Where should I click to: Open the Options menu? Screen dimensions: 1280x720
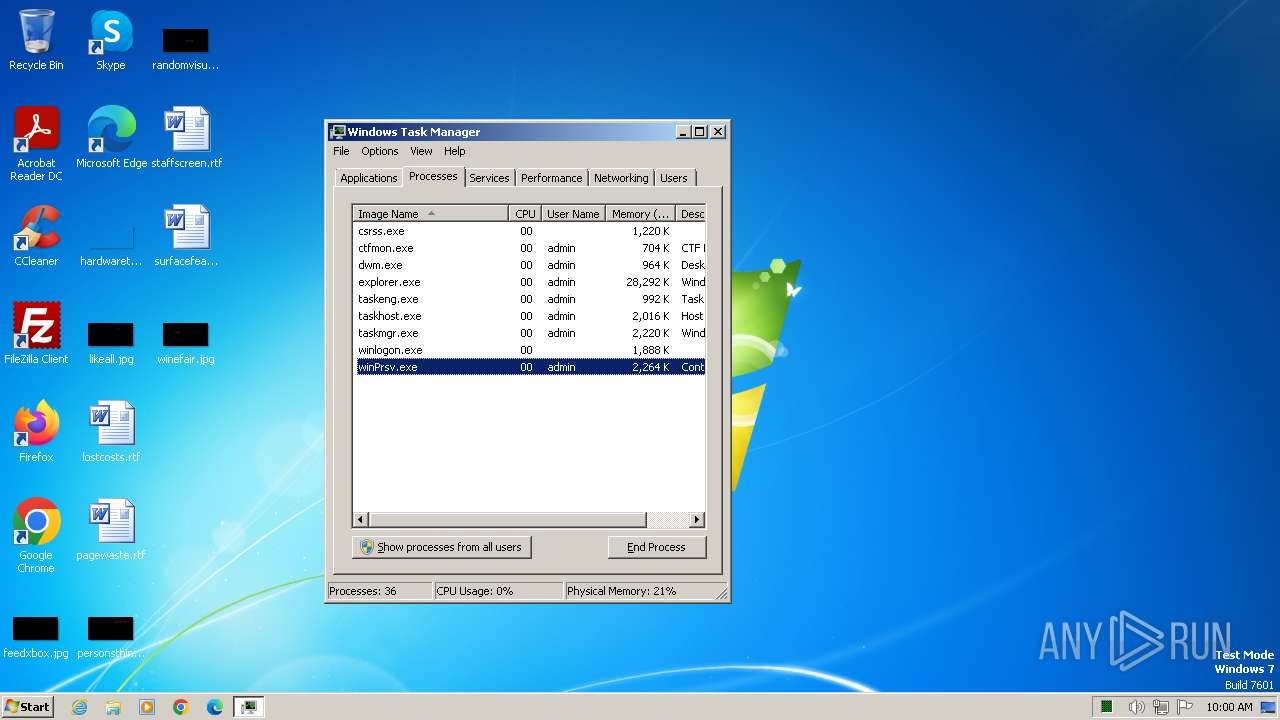point(380,151)
